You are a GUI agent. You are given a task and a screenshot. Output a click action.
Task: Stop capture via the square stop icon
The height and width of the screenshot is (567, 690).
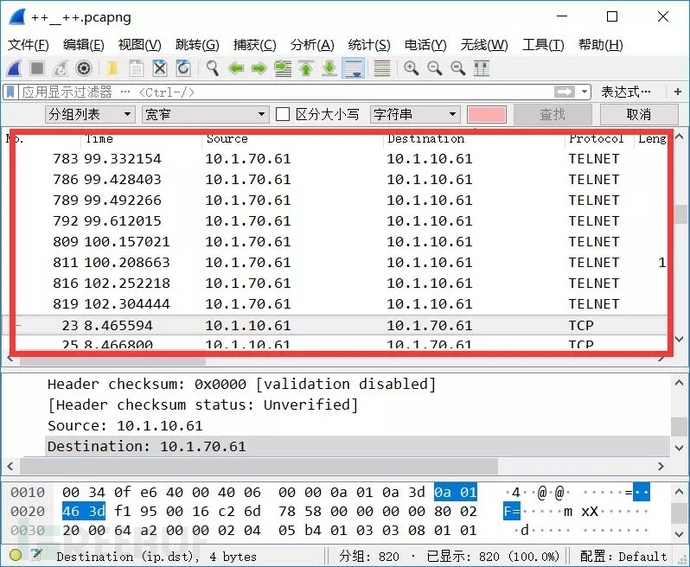(x=37, y=69)
